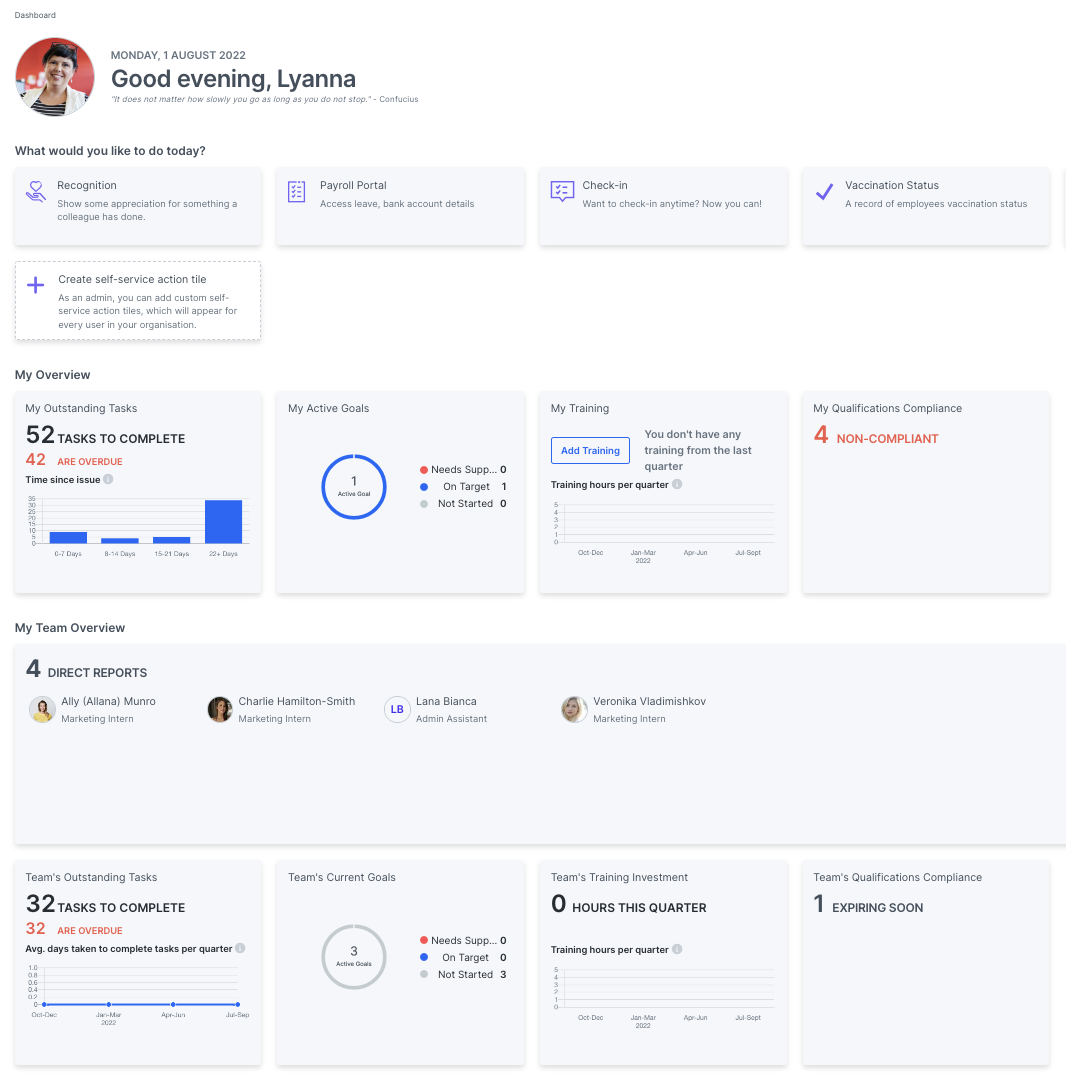Click the Add Training button

(x=590, y=451)
